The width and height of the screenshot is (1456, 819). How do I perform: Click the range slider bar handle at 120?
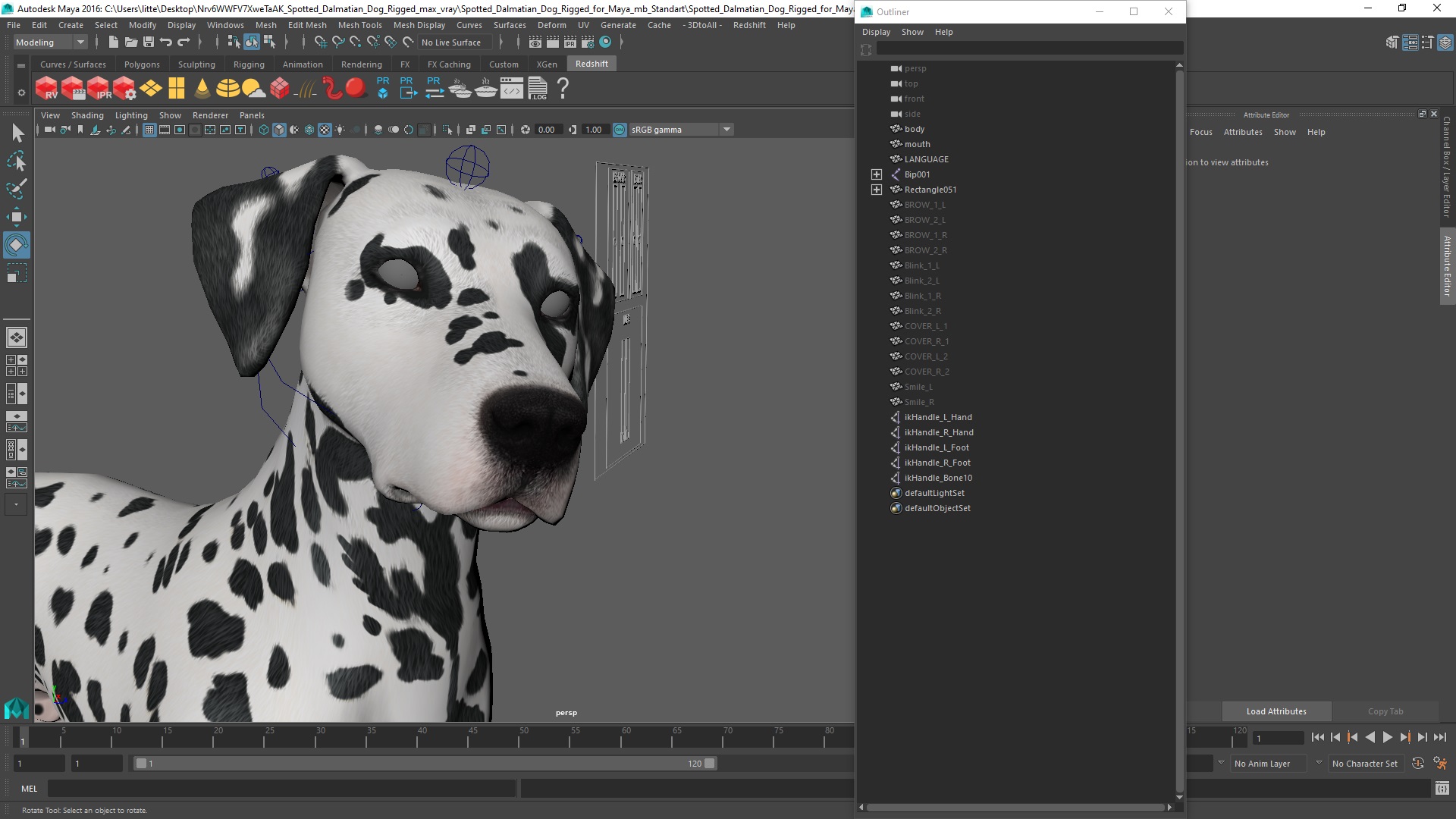[x=710, y=764]
